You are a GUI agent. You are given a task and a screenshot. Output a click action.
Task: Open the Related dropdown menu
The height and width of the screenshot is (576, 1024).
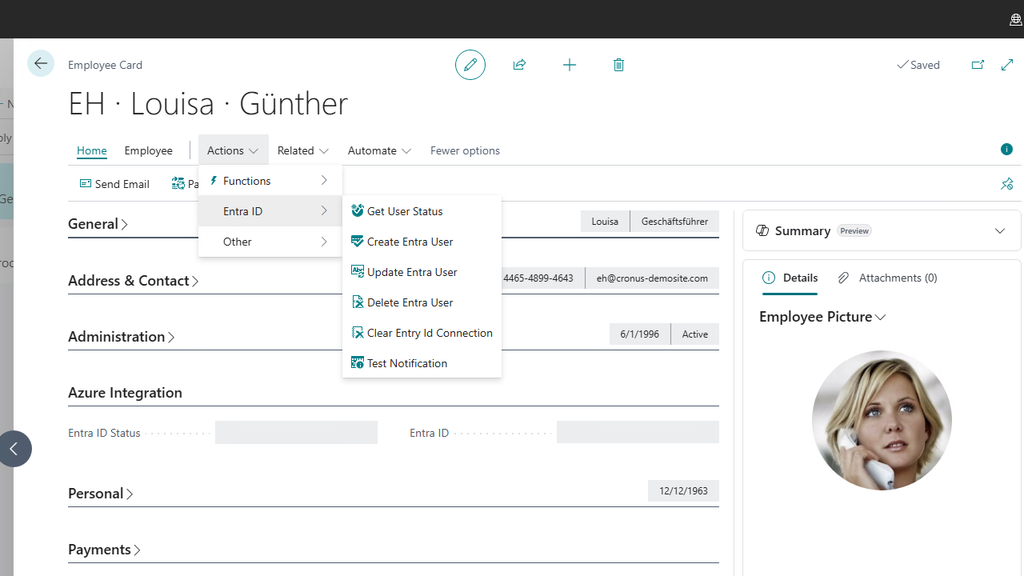click(x=302, y=150)
